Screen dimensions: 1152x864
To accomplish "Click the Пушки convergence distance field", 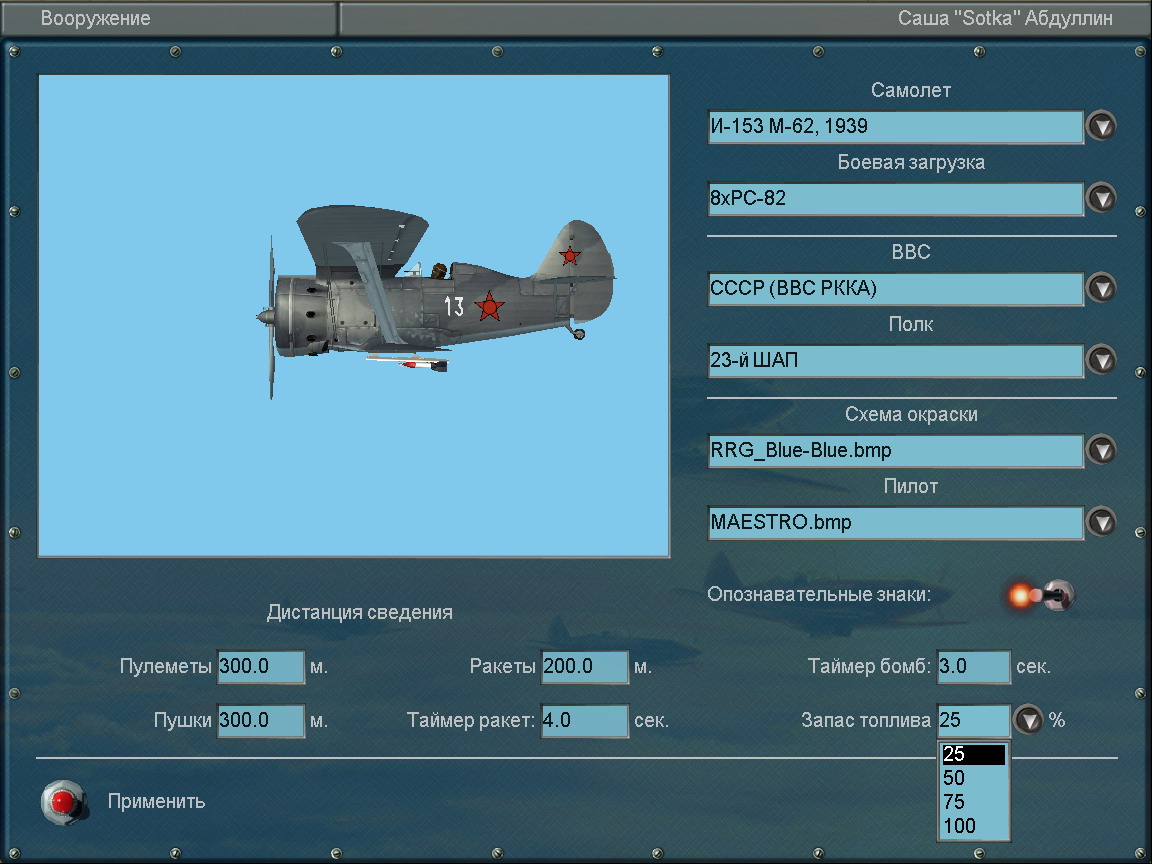I will coord(260,721).
